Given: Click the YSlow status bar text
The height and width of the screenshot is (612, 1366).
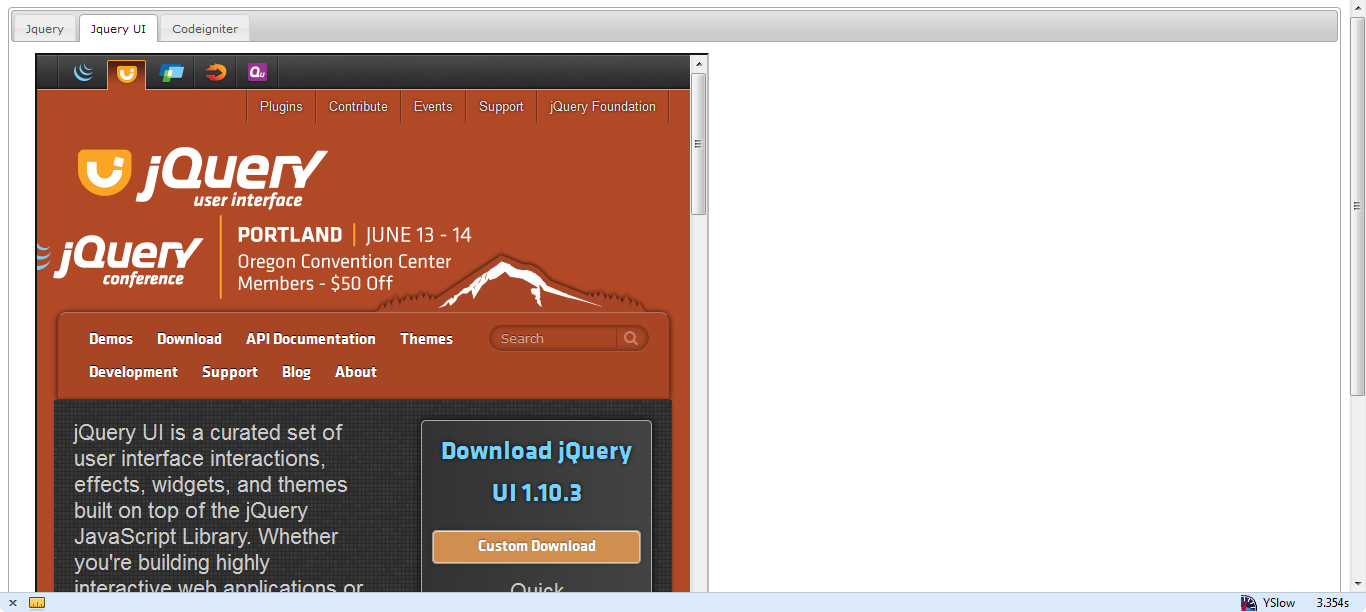Looking at the screenshot, I should [x=1278, y=603].
